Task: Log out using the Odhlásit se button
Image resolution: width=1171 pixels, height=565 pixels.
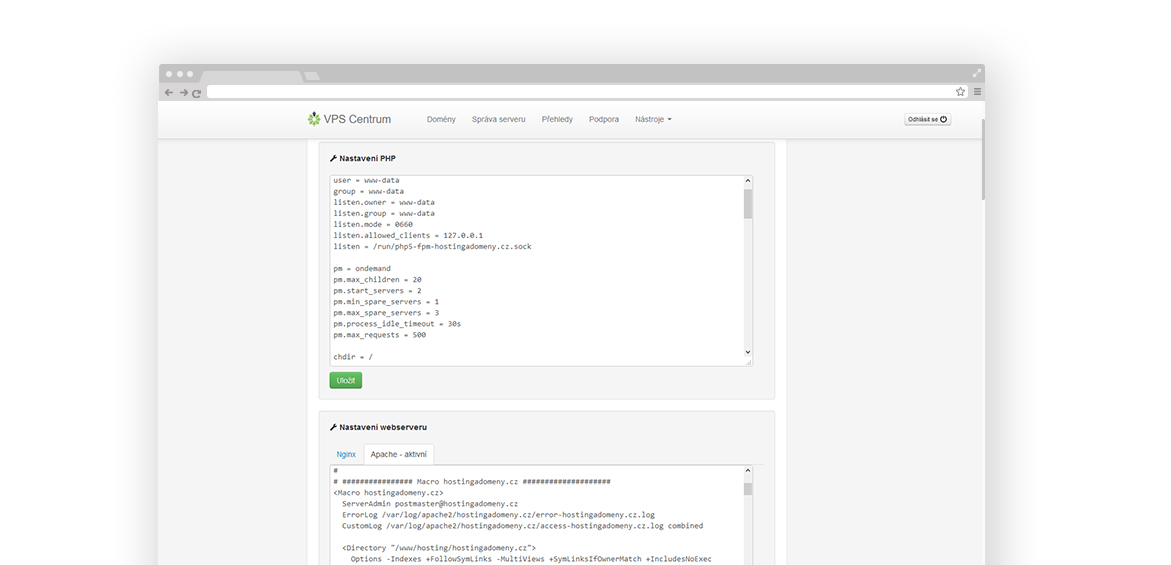Action: [927, 119]
